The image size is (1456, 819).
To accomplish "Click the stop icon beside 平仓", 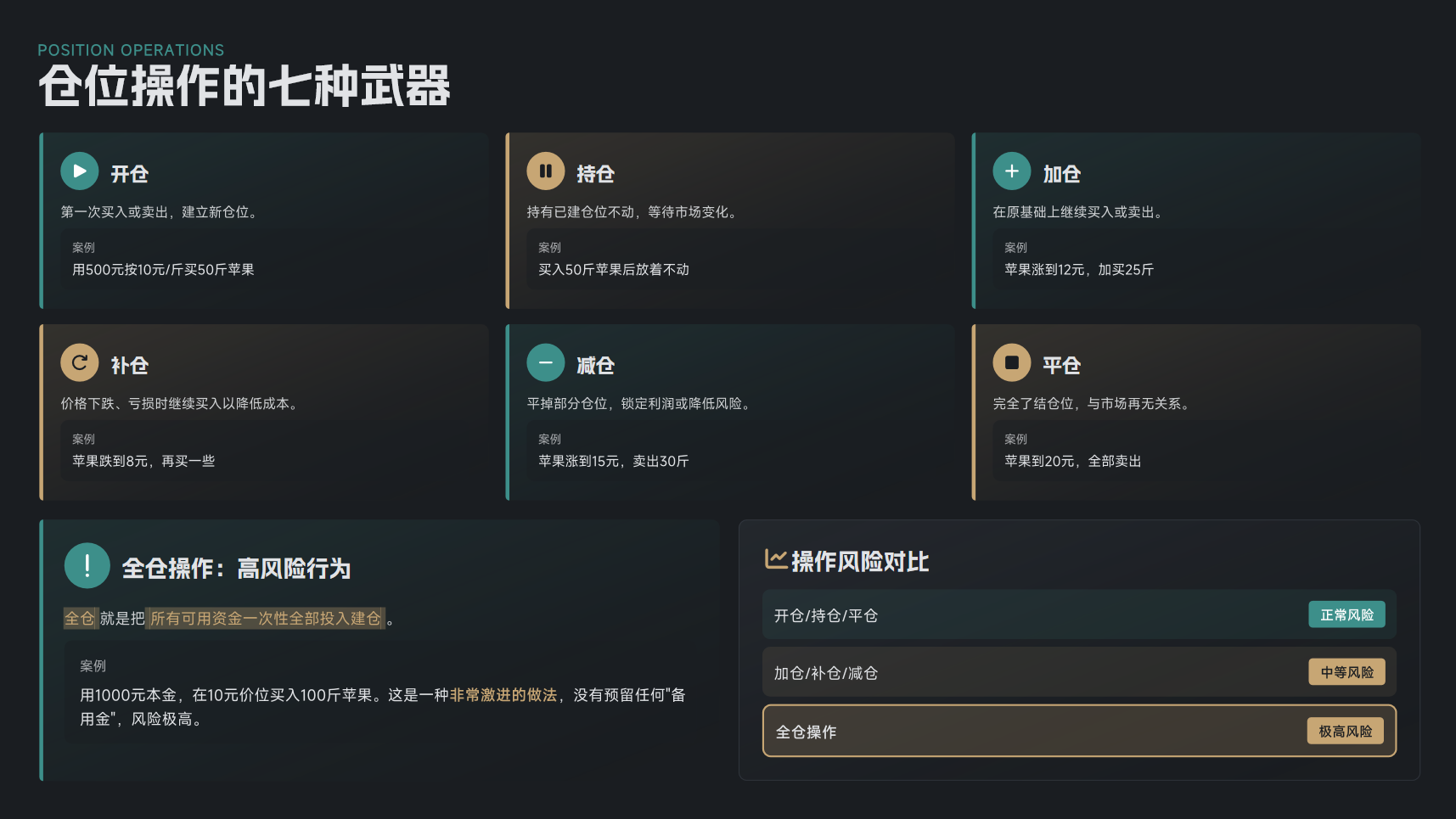I will click(1011, 363).
